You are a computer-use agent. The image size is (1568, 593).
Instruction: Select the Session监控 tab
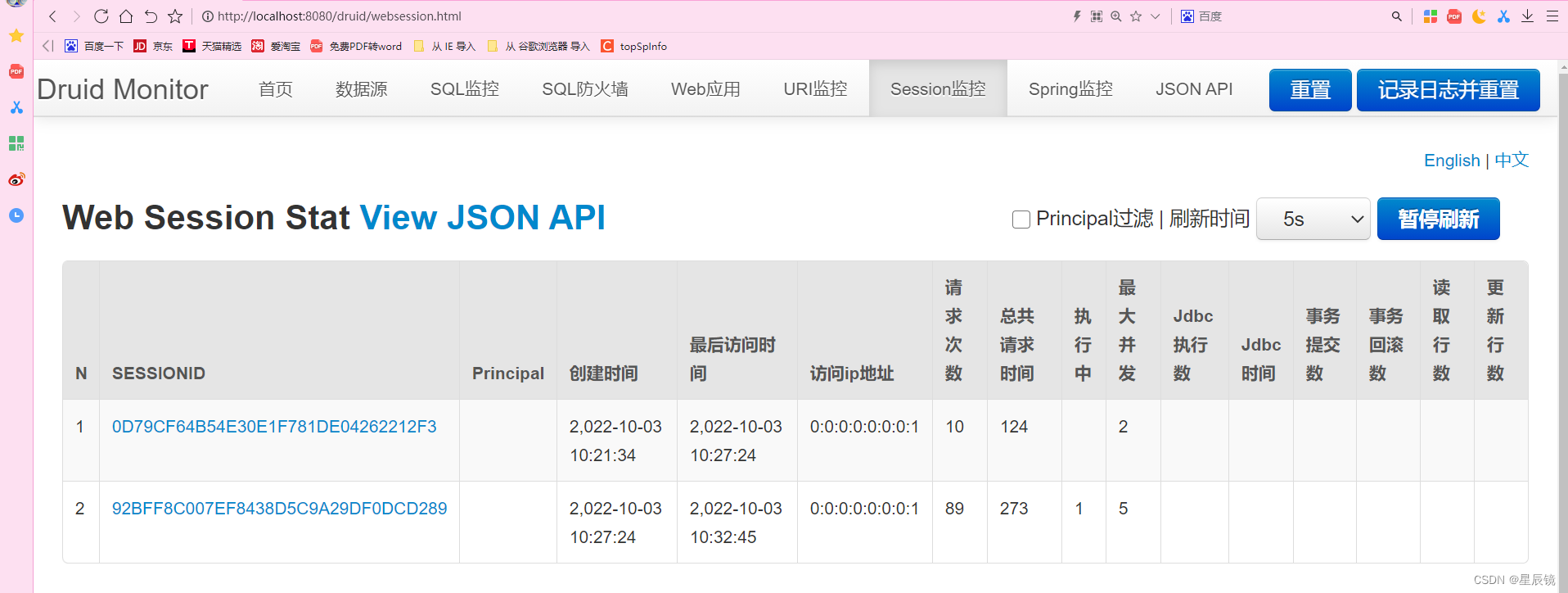tap(938, 88)
